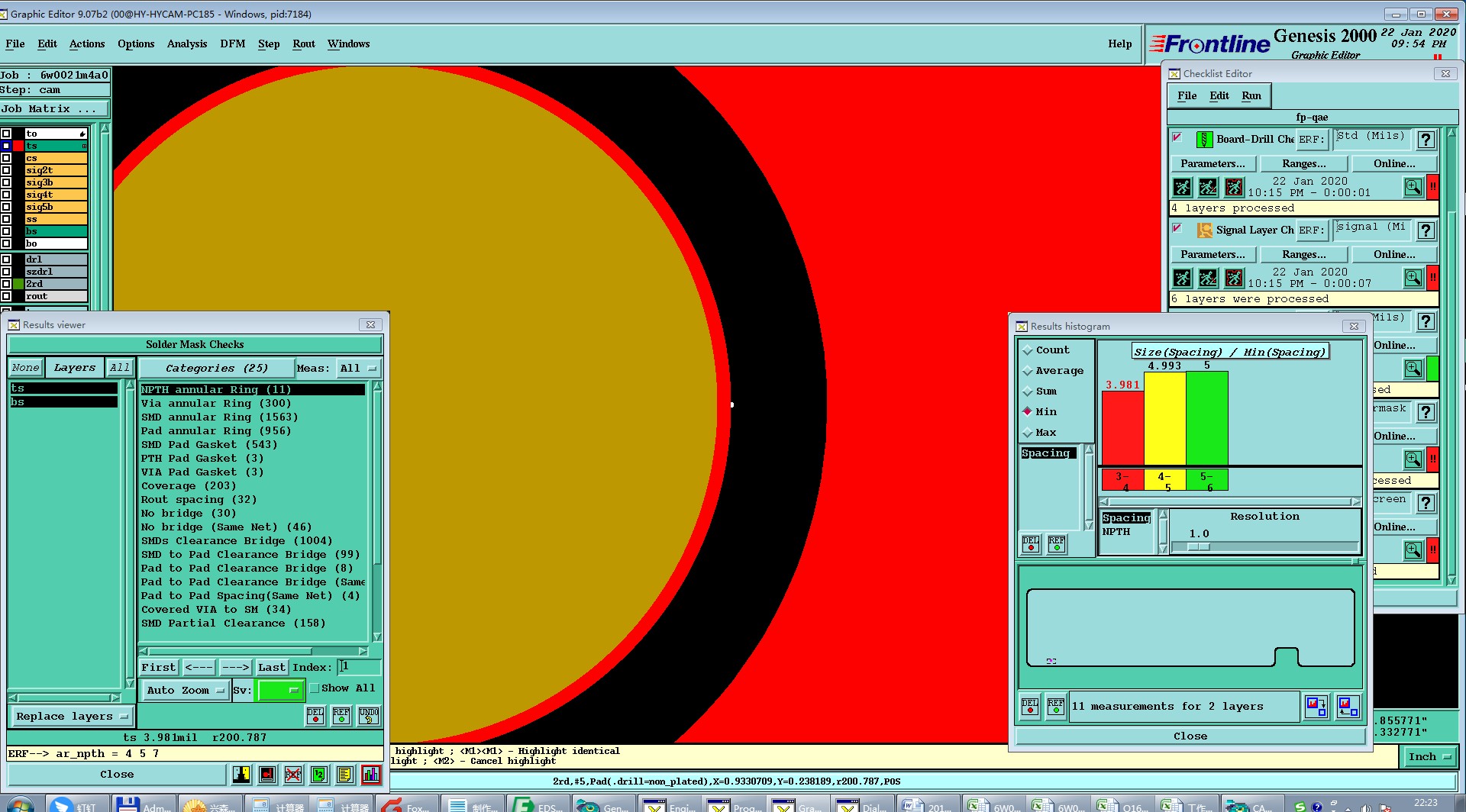The image size is (1466, 812).
Task: Open the Std (Mils) ERF field for Board-Drill
Action: pyautogui.click(x=1371, y=139)
